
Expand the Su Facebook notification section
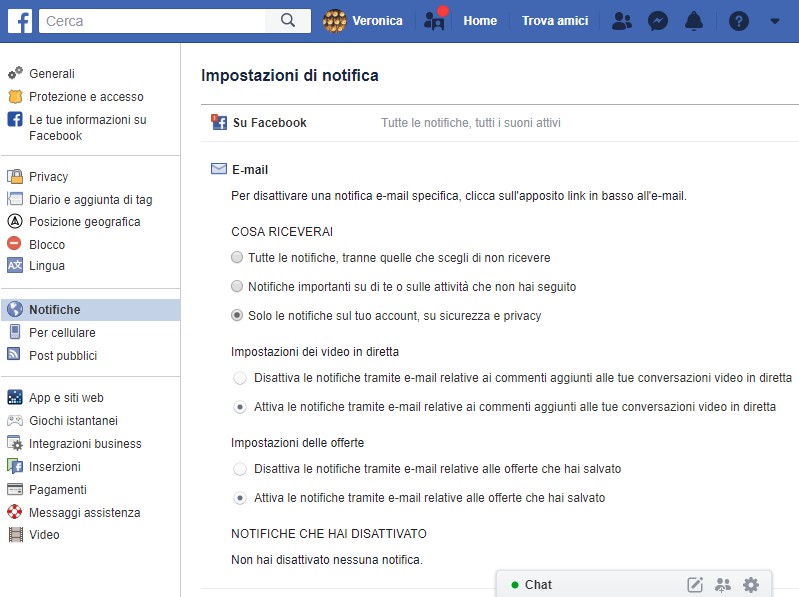[500, 123]
